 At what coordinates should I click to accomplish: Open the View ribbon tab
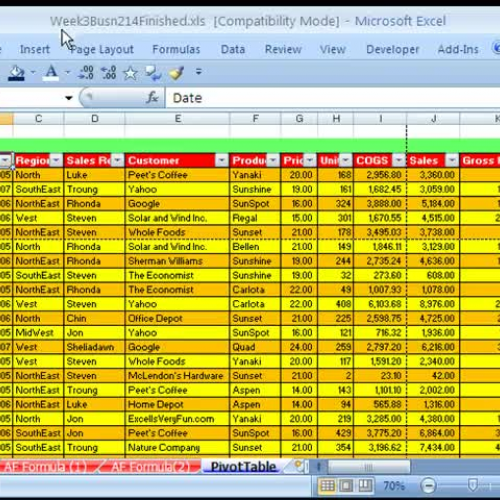[x=333, y=49]
